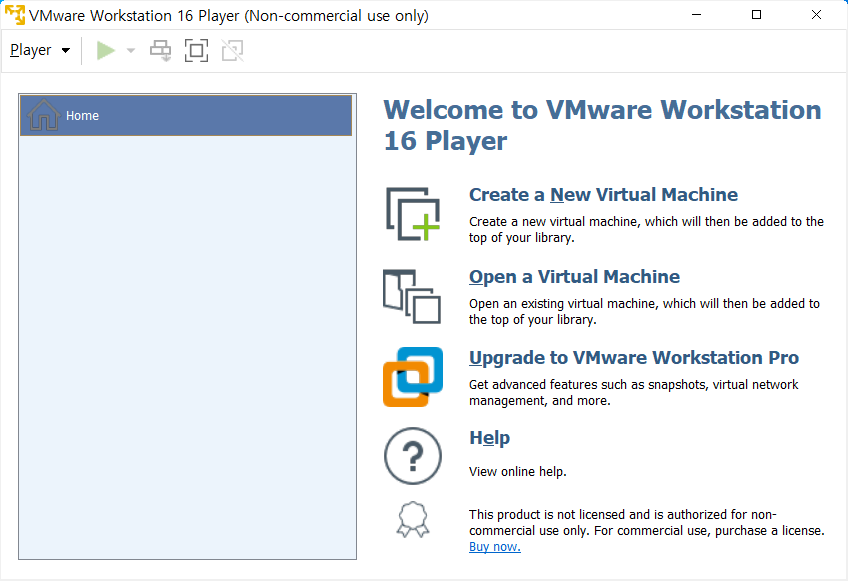
Task: Click Create a New Virtual Machine heading
Action: click(x=603, y=195)
